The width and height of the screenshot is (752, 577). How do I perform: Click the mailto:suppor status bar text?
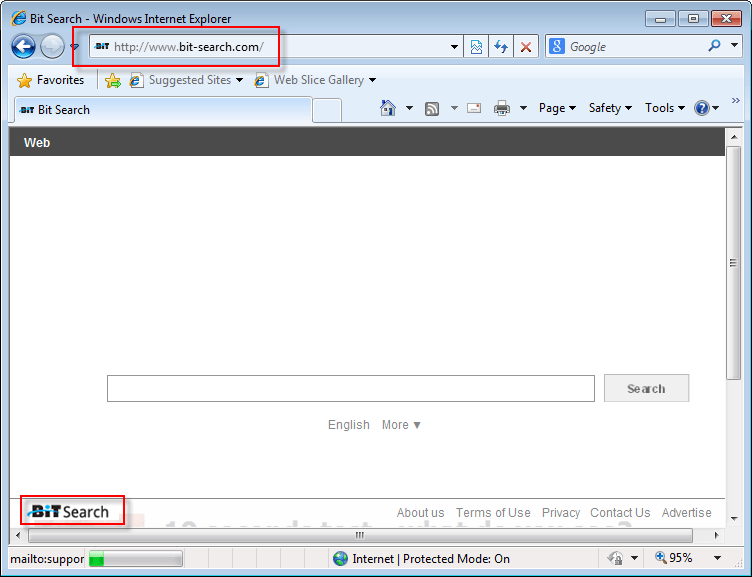click(47, 559)
